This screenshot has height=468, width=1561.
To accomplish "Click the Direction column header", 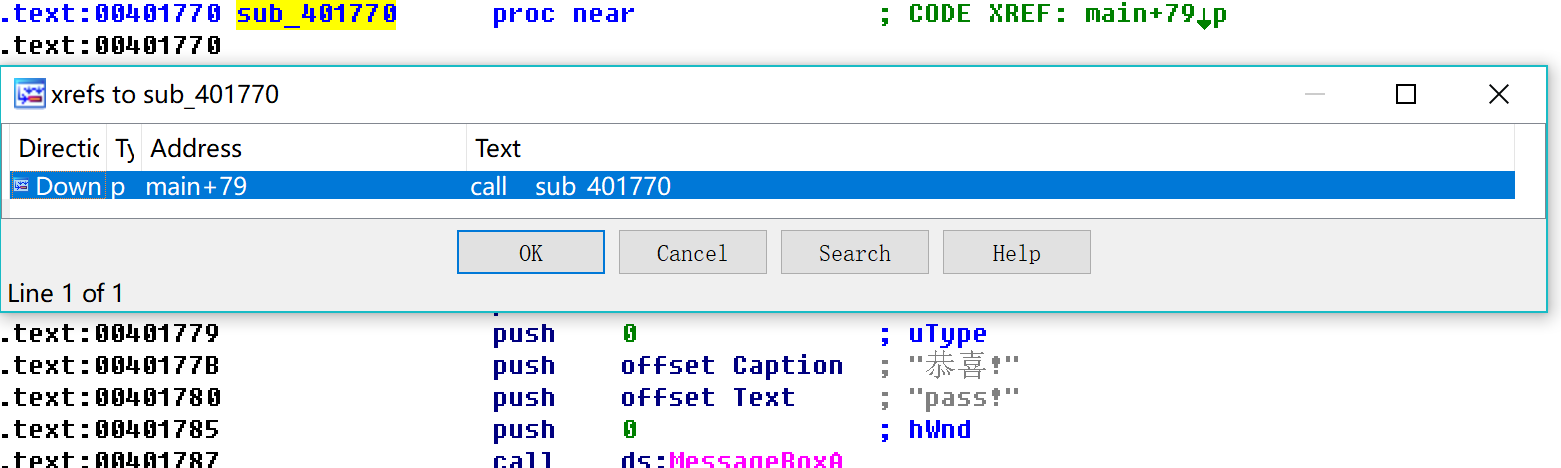I will [59, 148].
